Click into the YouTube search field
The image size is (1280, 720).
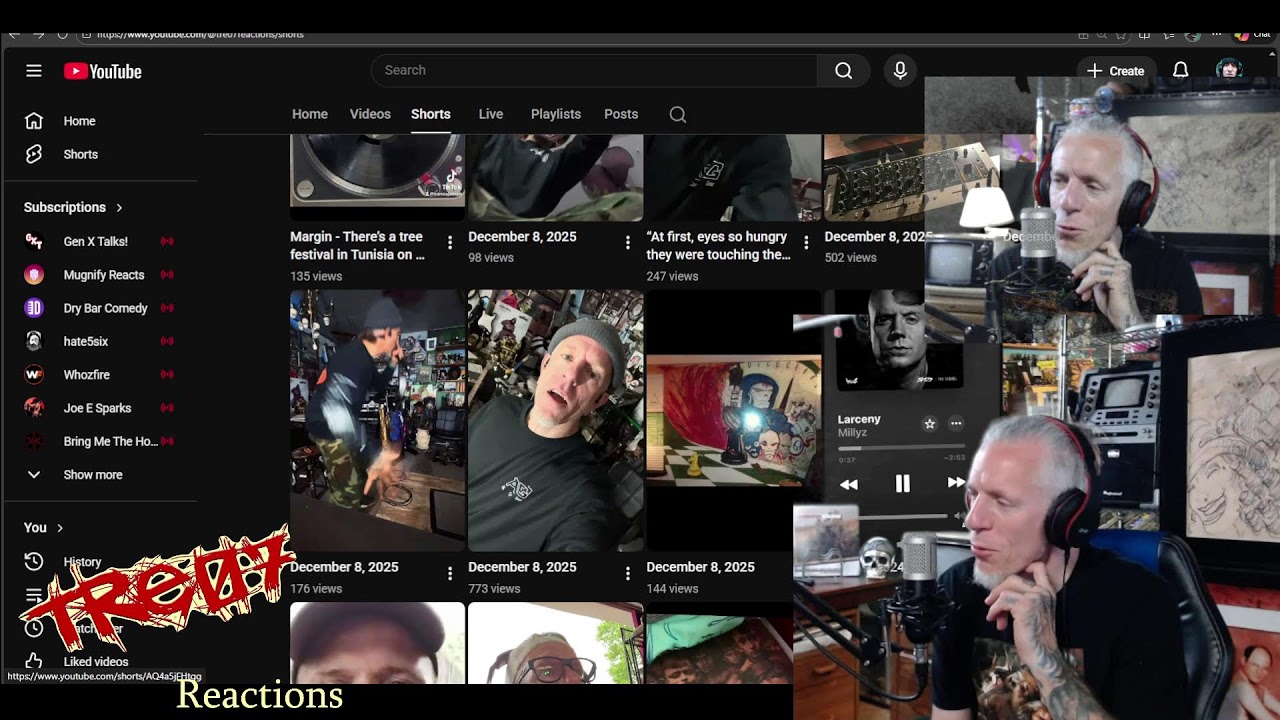point(595,70)
